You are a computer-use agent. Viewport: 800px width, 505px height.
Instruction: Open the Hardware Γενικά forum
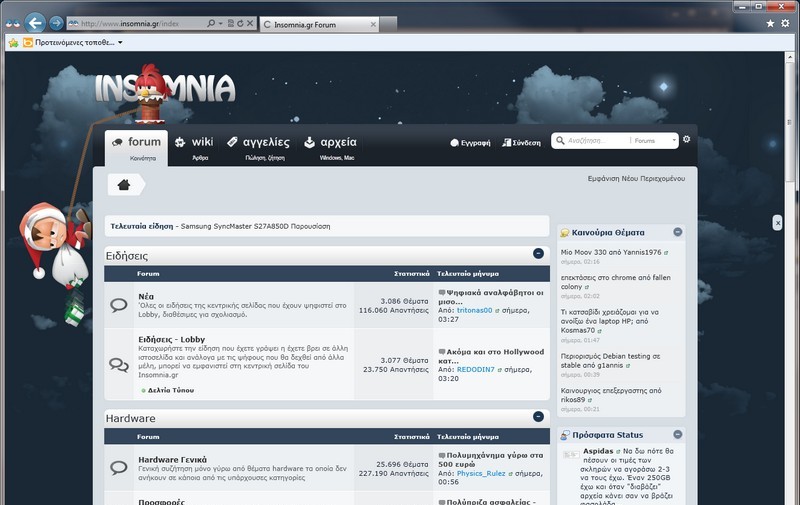coord(172,460)
